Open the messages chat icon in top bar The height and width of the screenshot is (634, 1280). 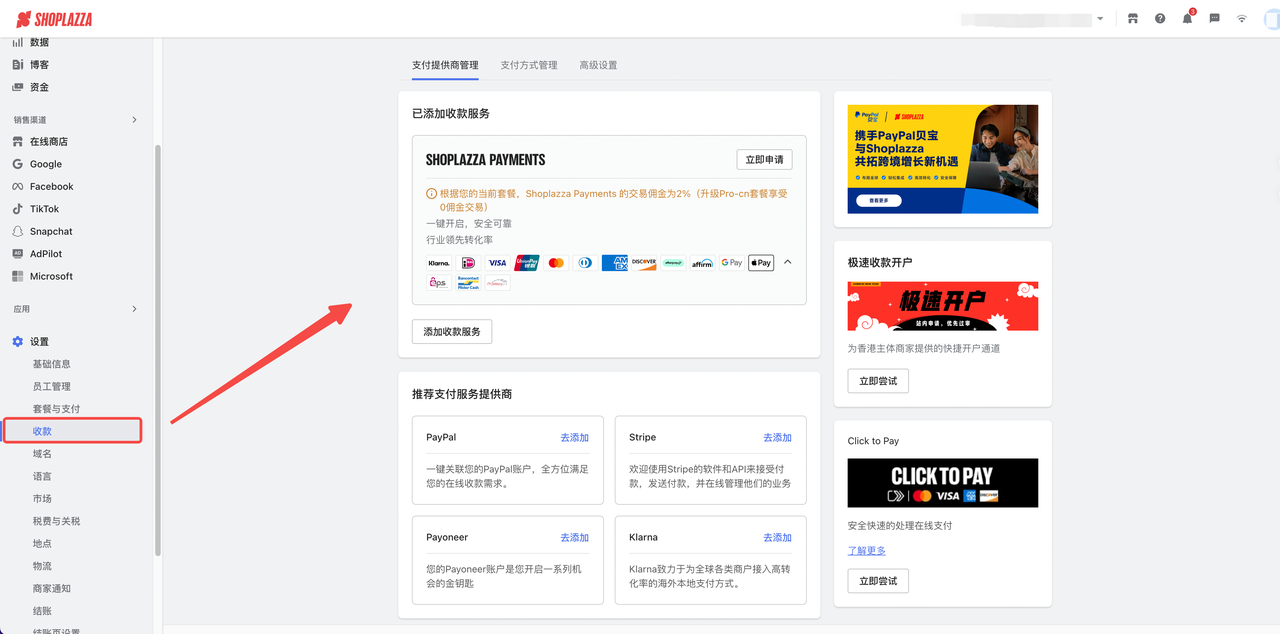[1213, 17]
